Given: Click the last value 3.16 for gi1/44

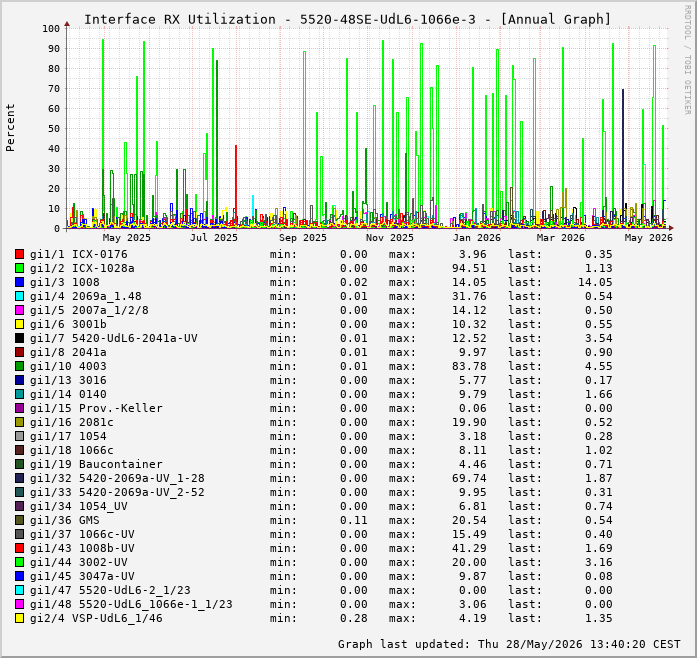Looking at the screenshot, I should pos(599,562).
